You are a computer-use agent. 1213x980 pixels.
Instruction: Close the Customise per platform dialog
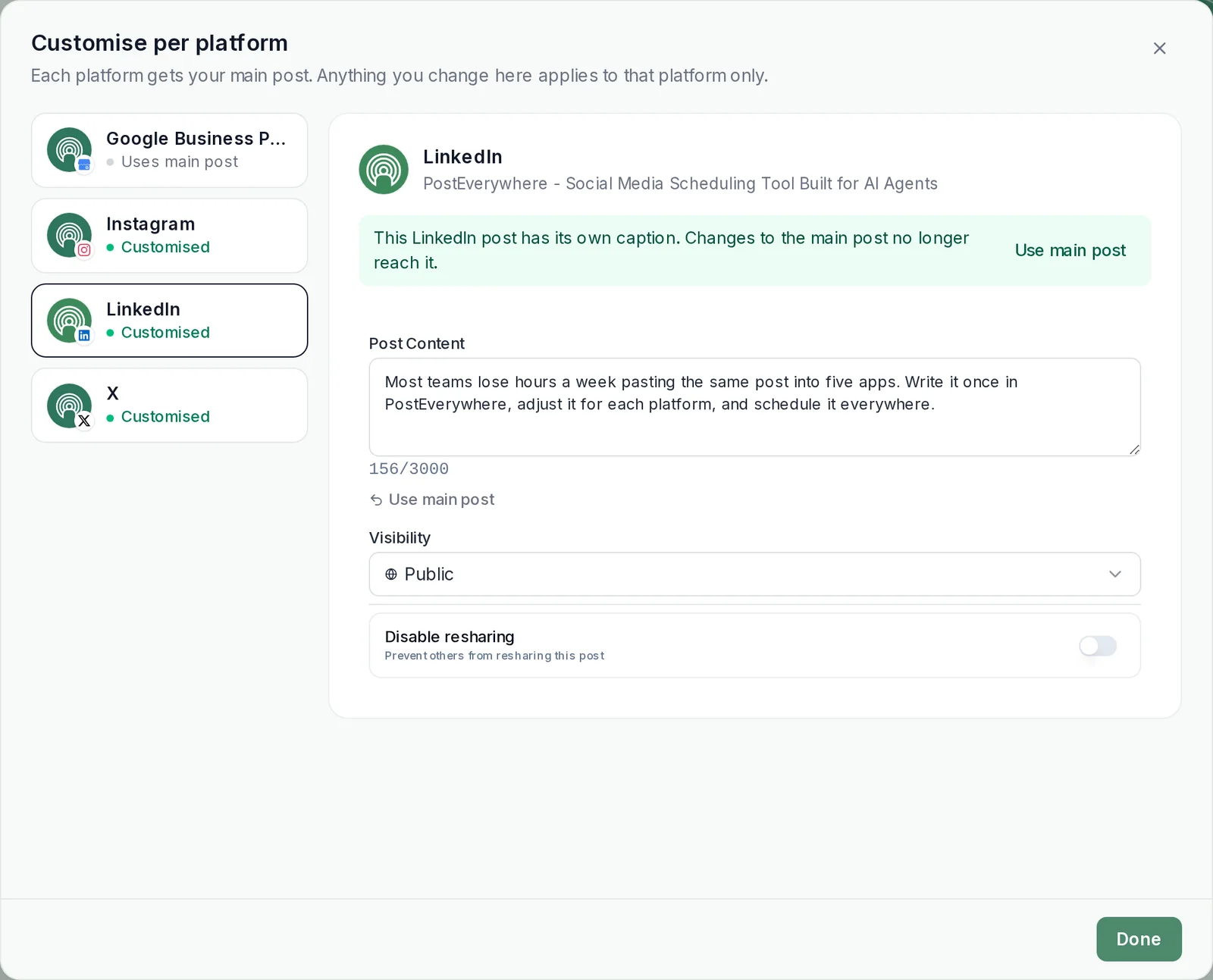(1159, 49)
